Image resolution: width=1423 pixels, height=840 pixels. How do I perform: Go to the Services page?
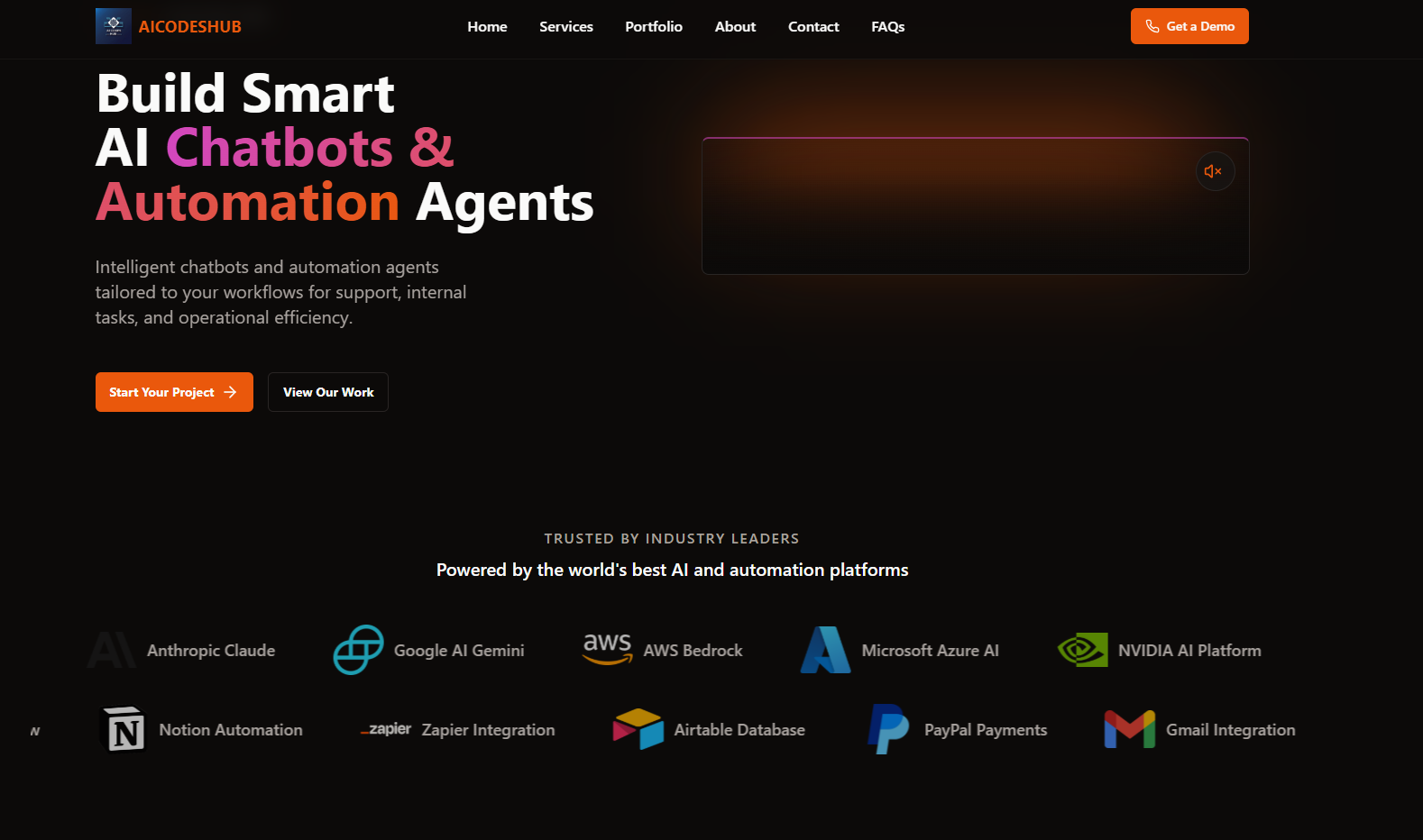(566, 27)
